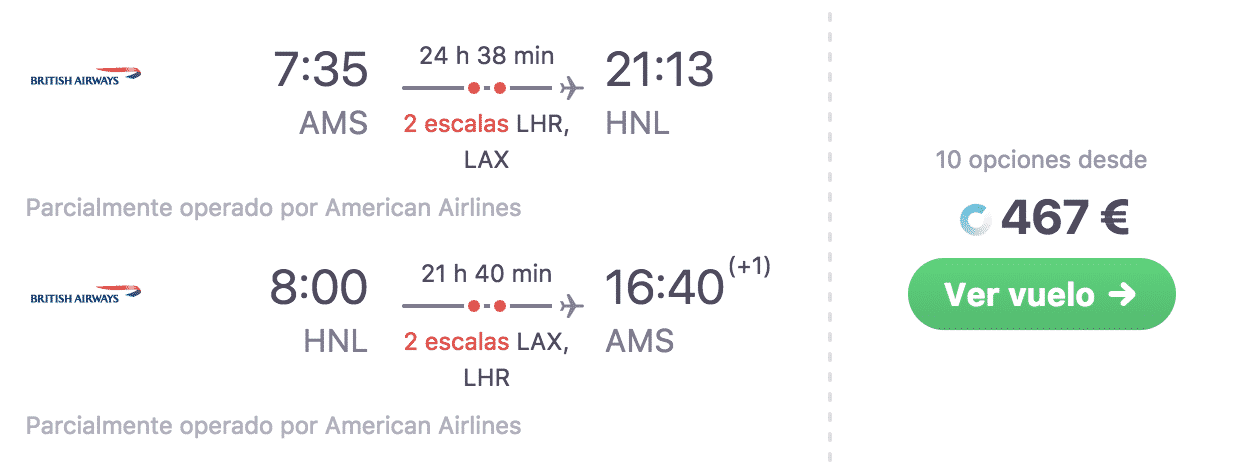
Task: Click the 21 h 40 min duration
Action: [486, 274]
